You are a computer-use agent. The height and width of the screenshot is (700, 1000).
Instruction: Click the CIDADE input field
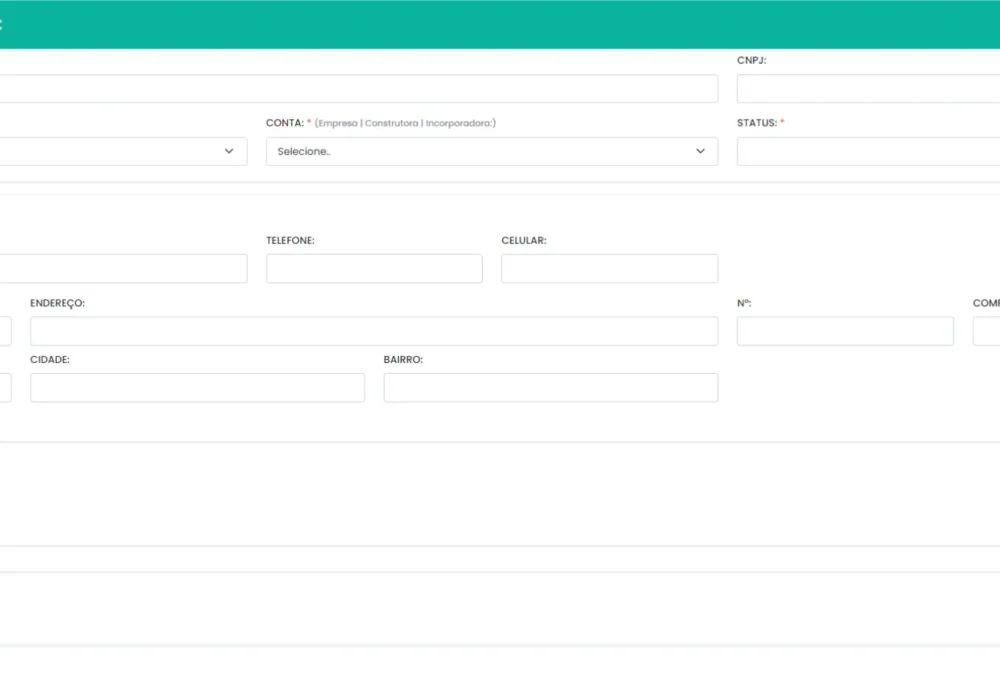[x=197, y=387]
